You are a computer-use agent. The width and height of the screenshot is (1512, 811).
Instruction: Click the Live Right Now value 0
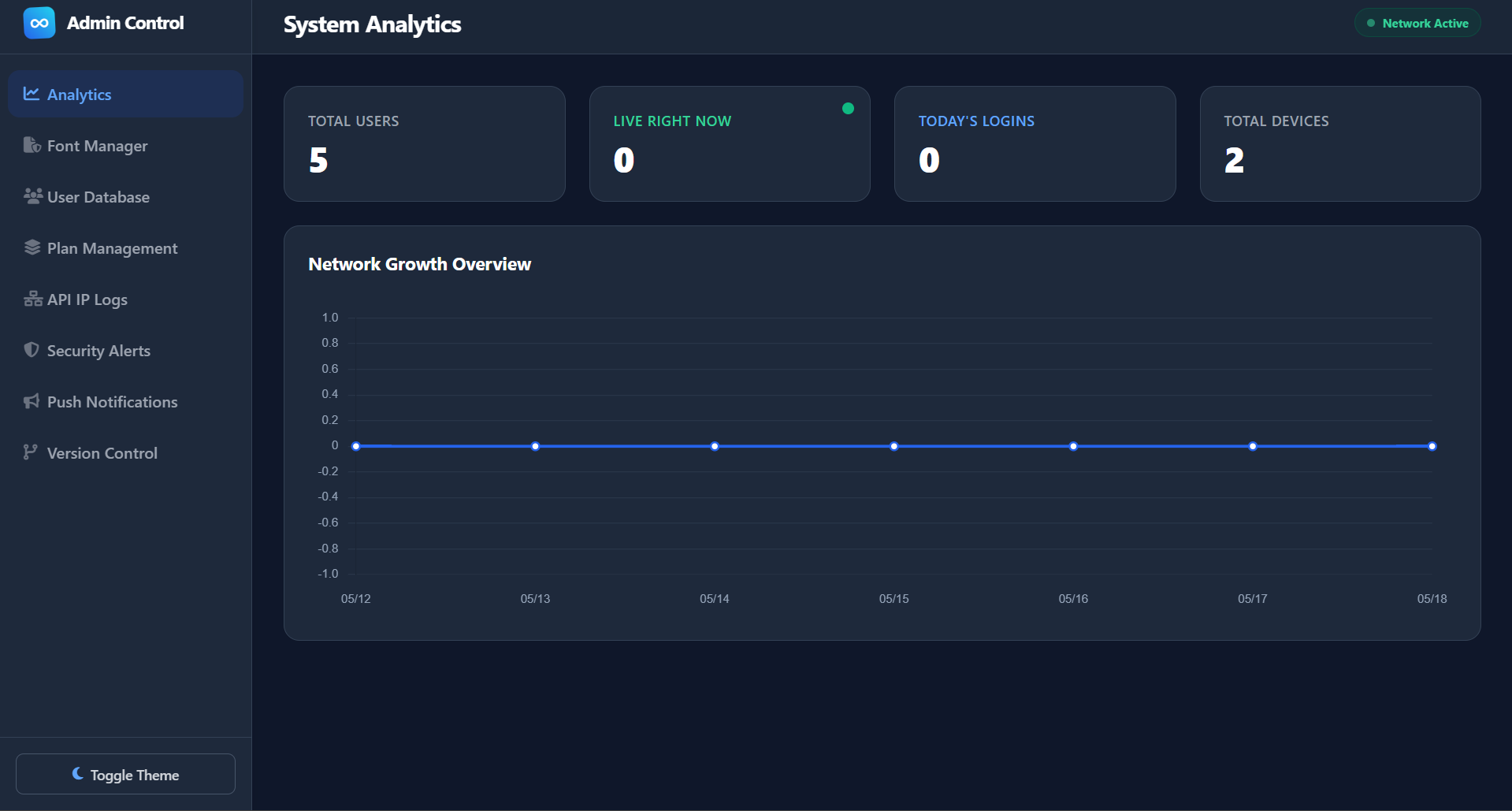tap(624, 160)
